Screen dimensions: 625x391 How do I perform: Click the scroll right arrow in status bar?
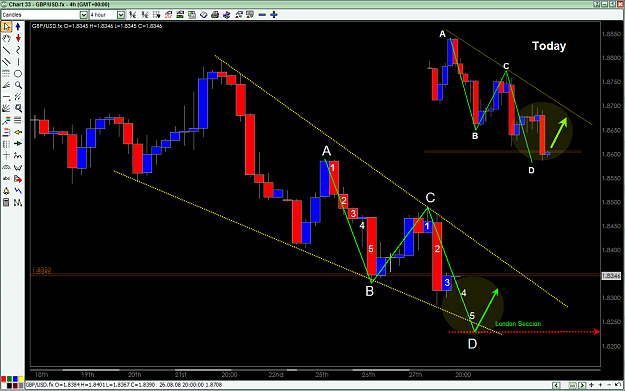(582, 385)
